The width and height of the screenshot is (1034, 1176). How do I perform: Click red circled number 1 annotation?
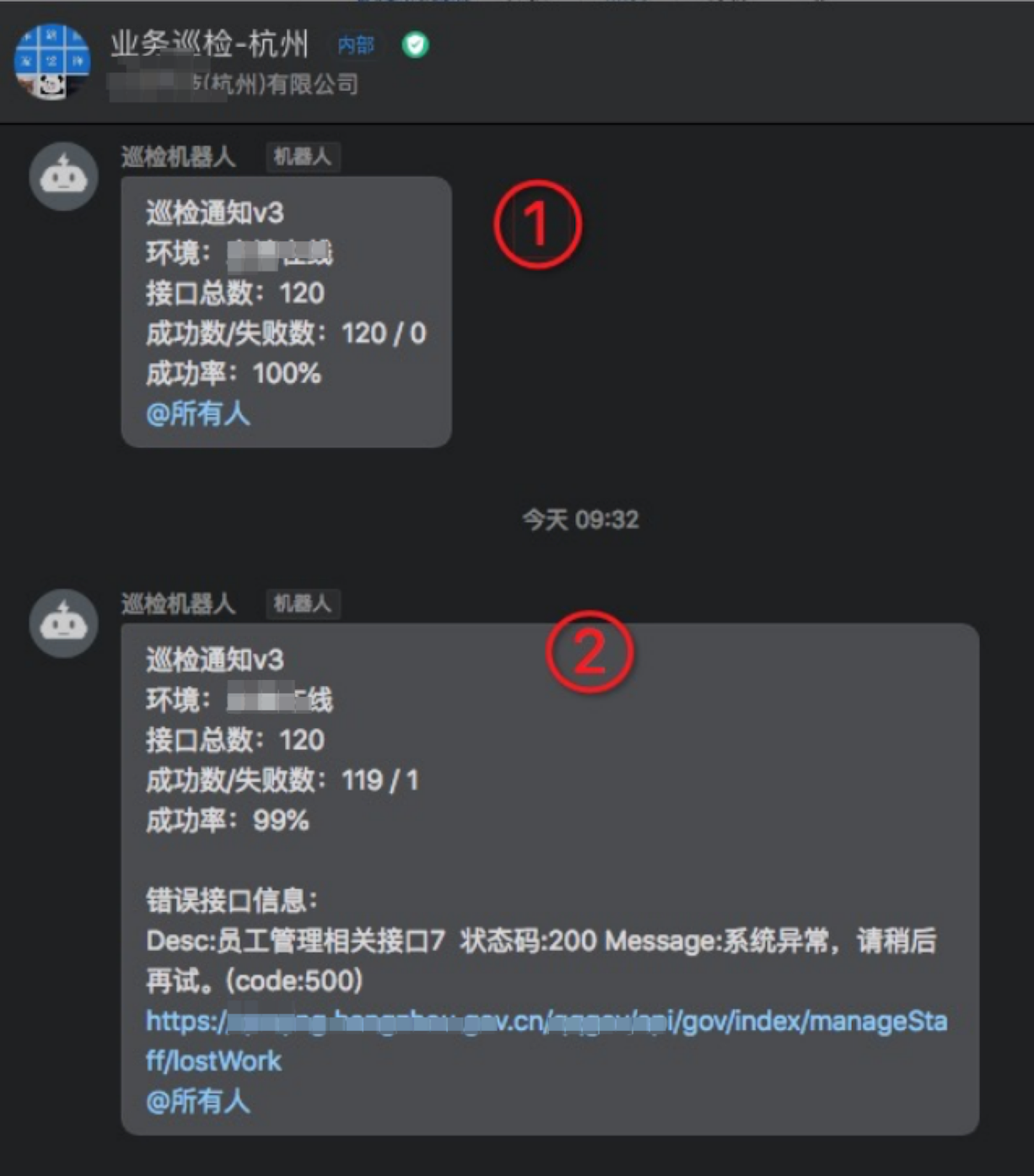tap(538, 224)
